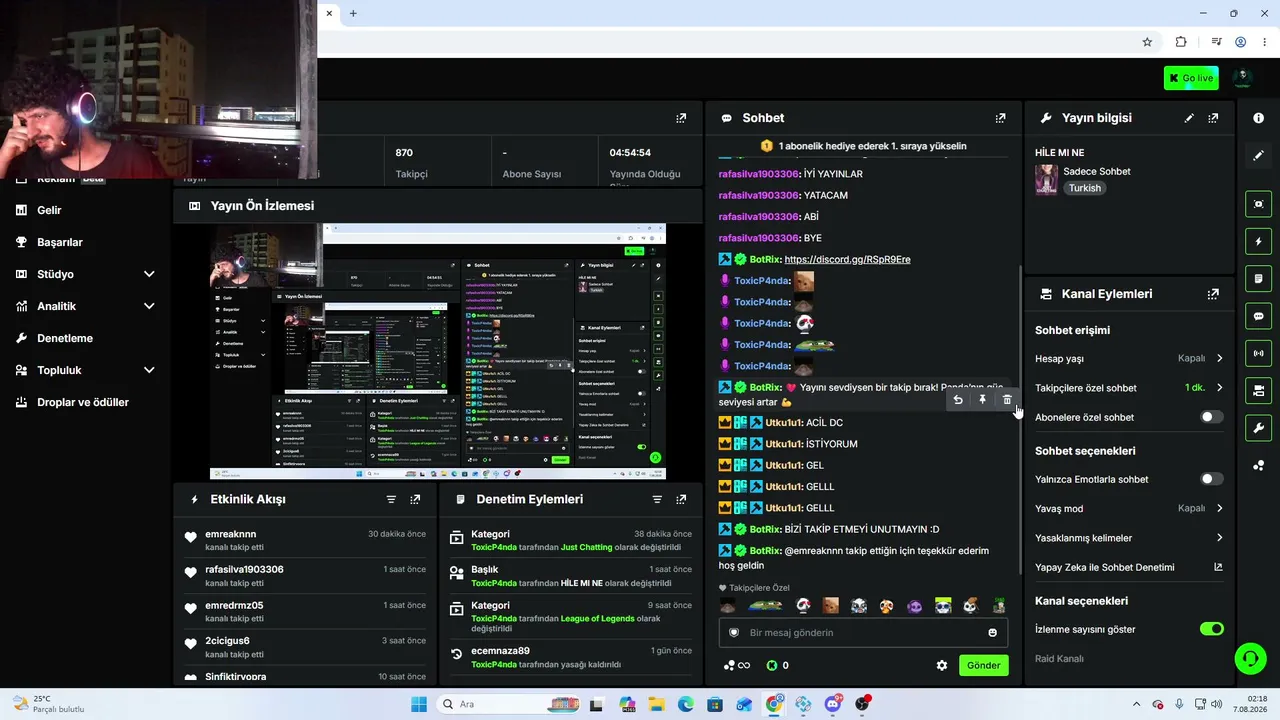Open the discord.gg link in chat
The image size is (1280, 720).
click(847, 259)
